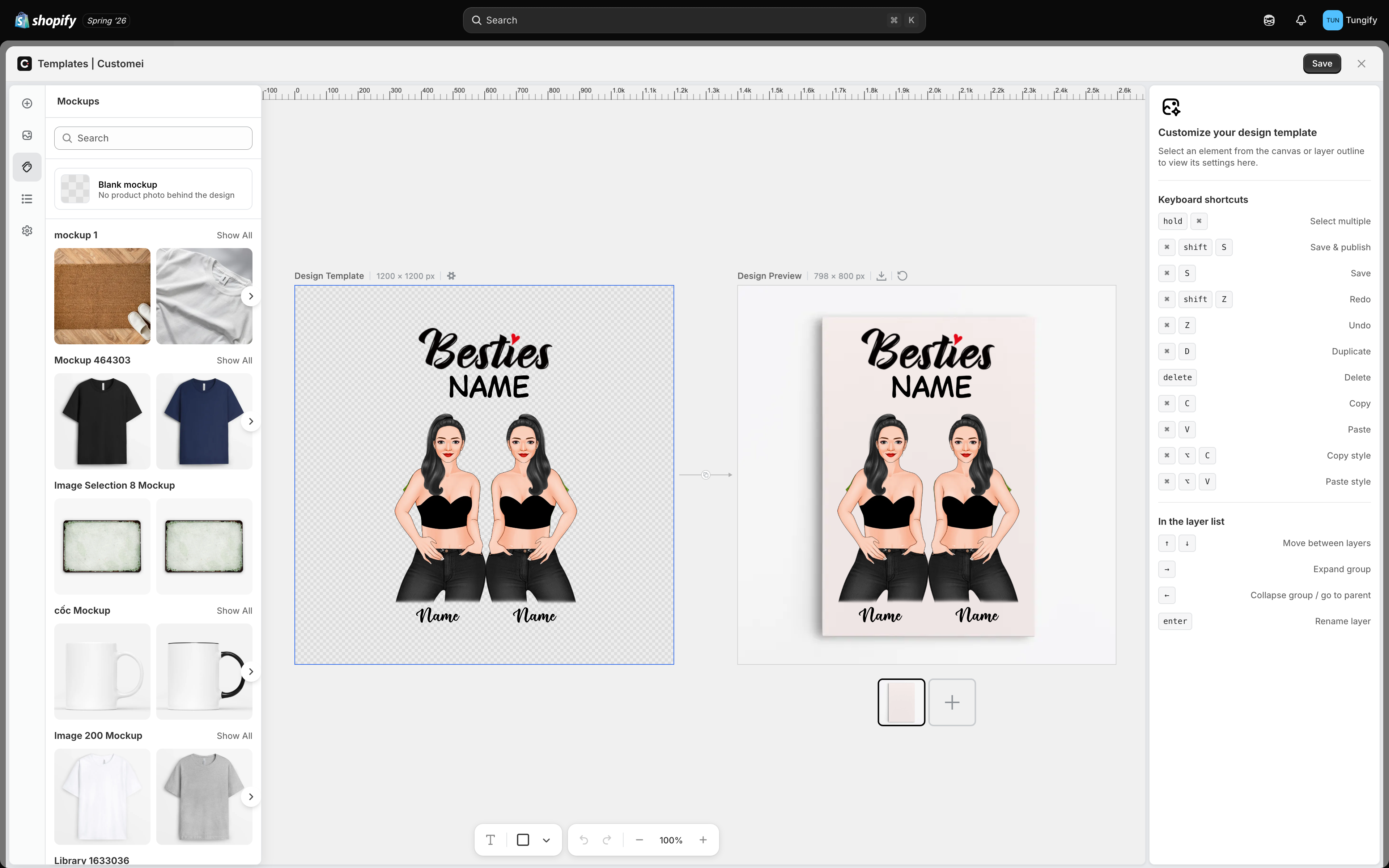Select the Text tool in bottom toolbar

tap(490, 840)
